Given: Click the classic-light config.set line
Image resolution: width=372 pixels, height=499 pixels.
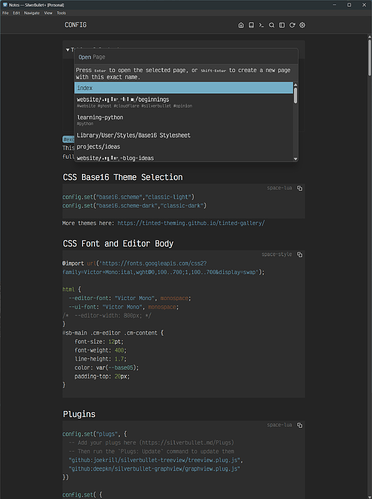Looking at the screenshot, I should click(x=128, y=197).
